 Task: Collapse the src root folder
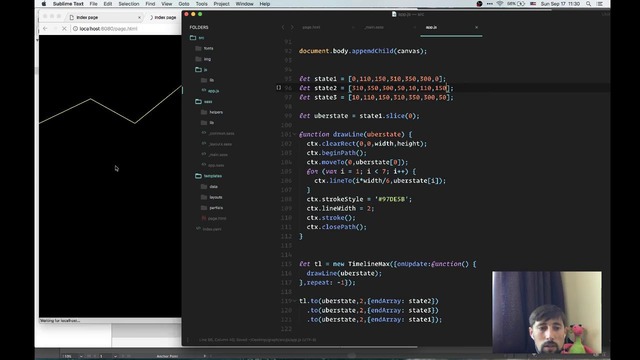pos(193,38)
